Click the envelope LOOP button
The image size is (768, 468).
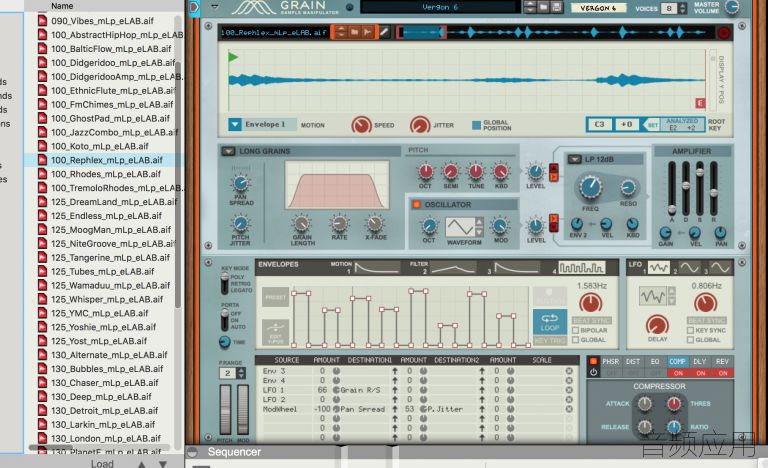pos(550,322)
